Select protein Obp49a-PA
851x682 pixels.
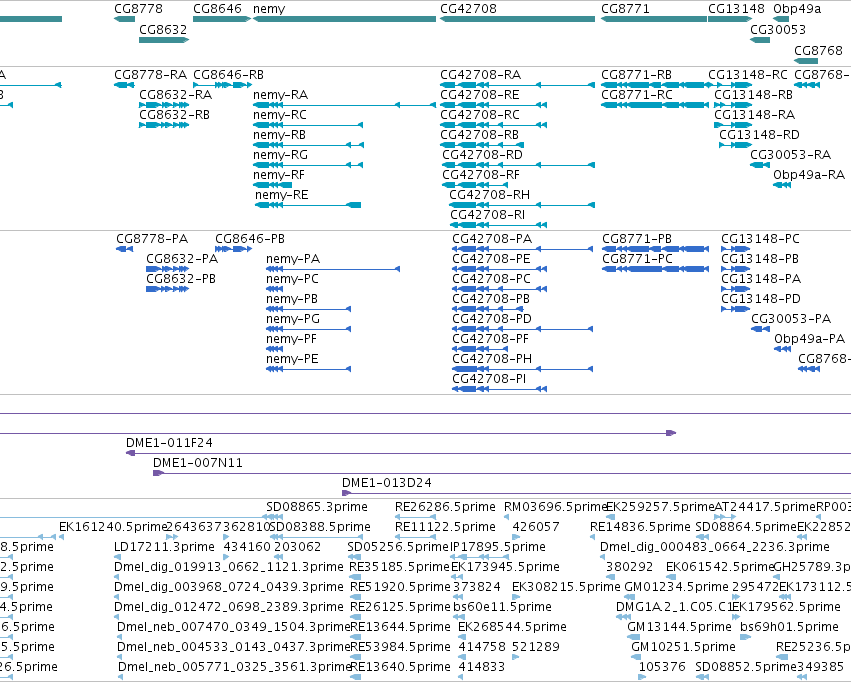coord(809,339)
